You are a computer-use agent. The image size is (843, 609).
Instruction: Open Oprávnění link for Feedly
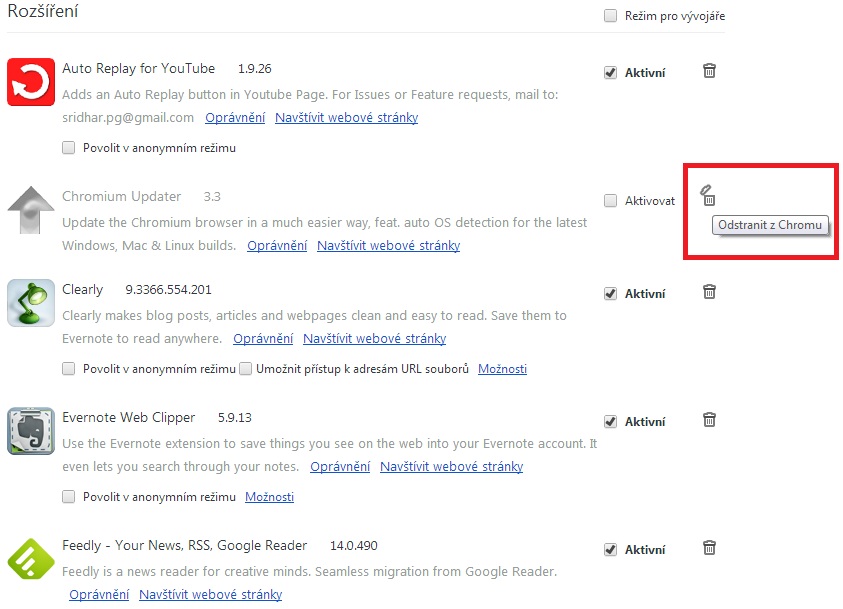(99, 594)
